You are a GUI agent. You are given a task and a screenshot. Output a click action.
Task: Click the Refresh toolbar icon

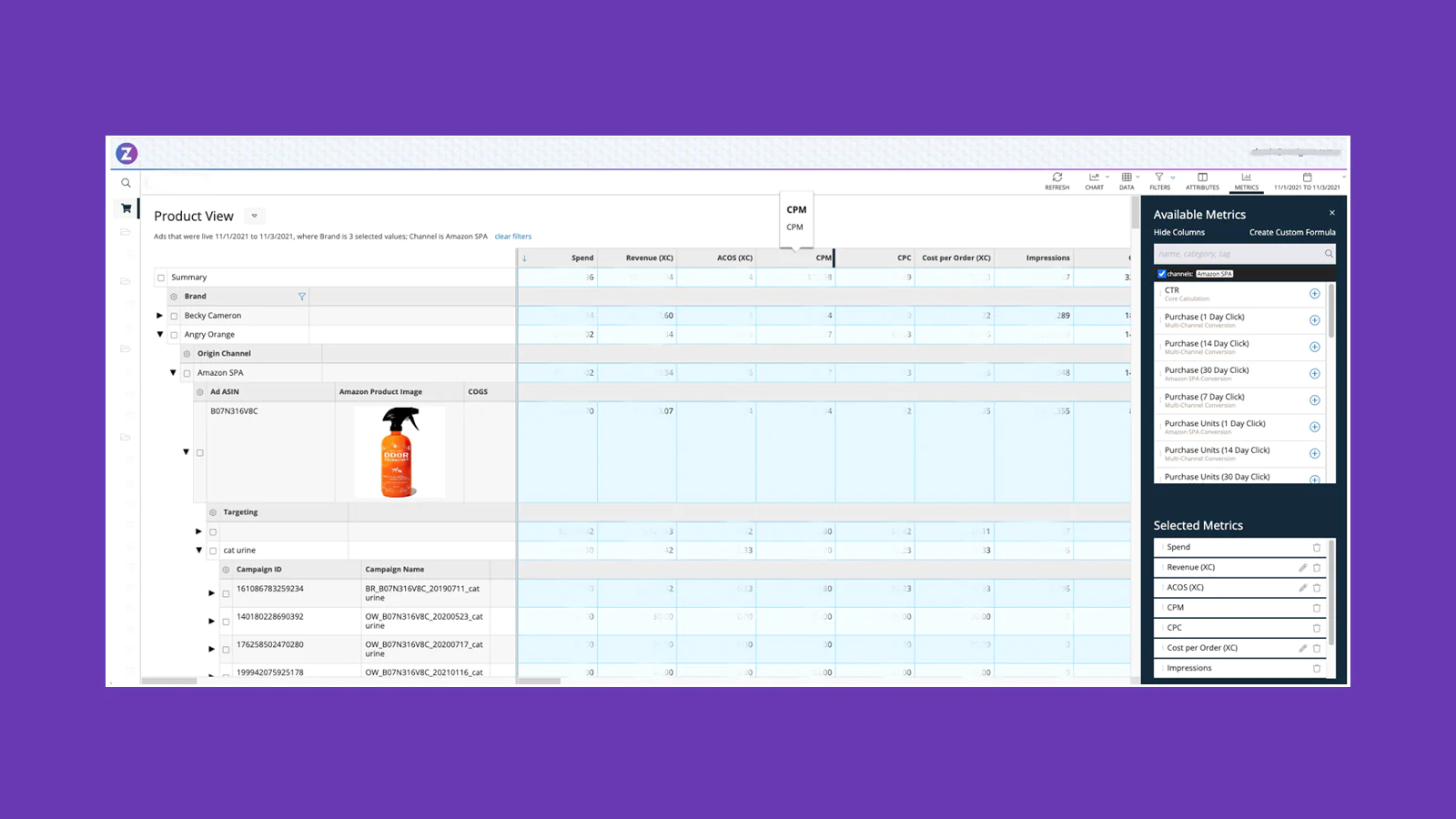point(1057,178)
